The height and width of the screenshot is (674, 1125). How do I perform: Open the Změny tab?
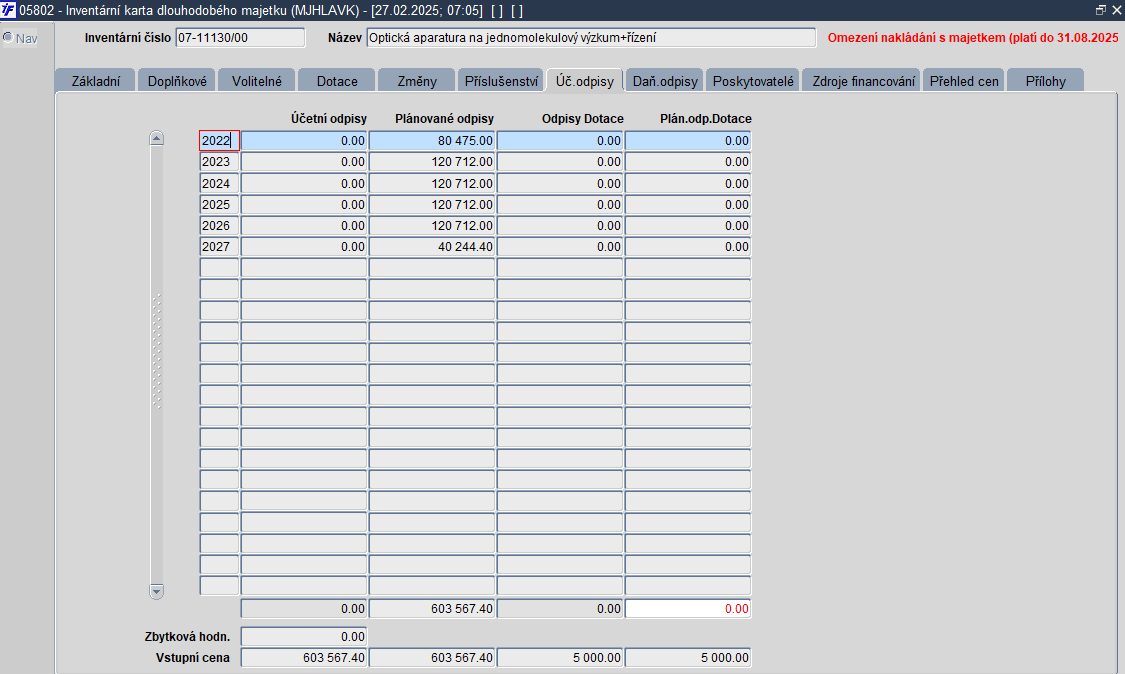(417, 81)
